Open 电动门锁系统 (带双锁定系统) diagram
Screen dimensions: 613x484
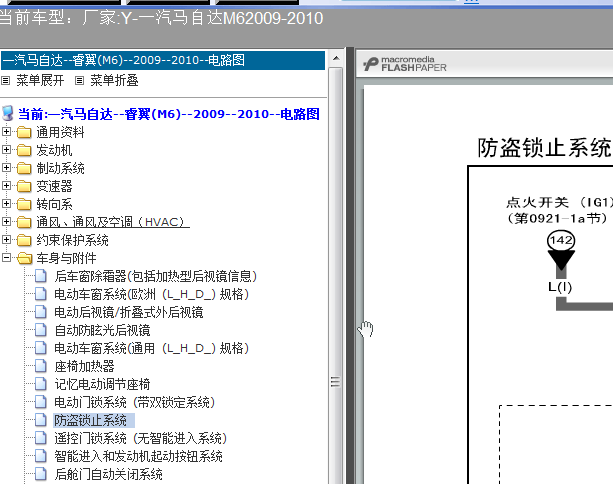pyautogui.click(x=134, y=402)
